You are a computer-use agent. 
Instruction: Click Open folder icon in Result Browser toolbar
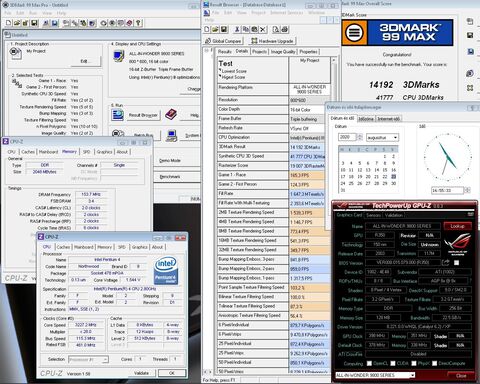(215, 29)
